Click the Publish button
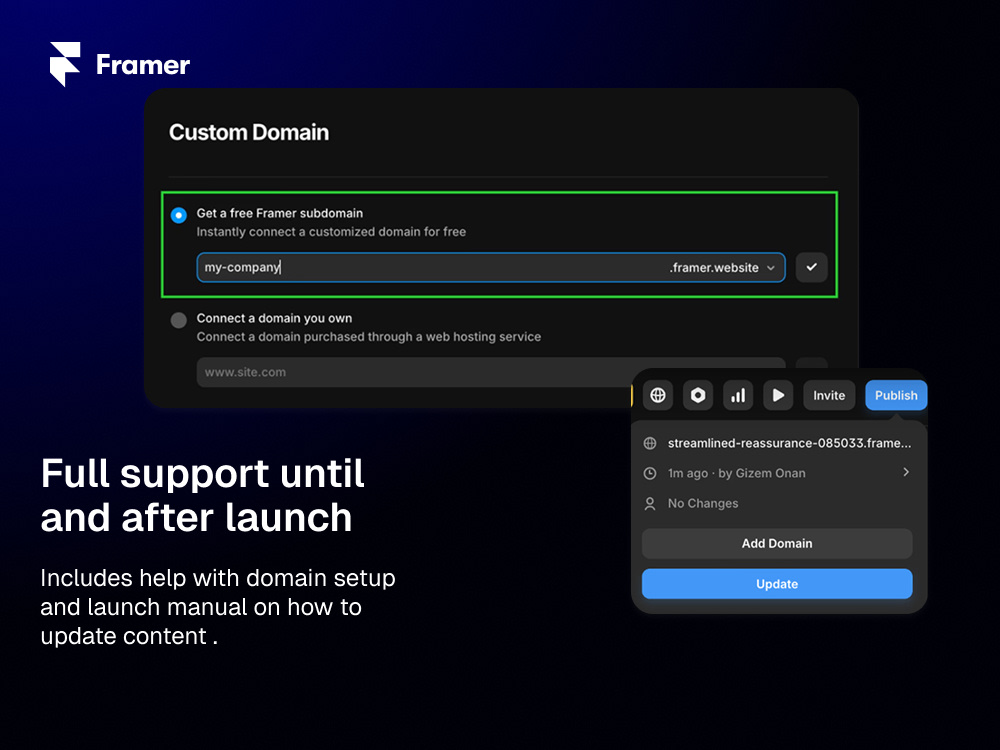 [895, 395]
